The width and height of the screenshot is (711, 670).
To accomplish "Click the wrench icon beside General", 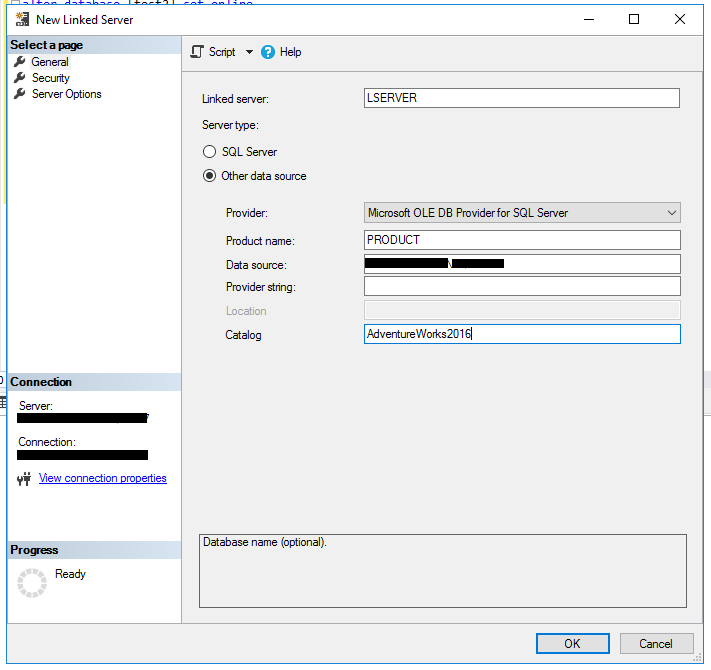I will click(x=20, y=62).
